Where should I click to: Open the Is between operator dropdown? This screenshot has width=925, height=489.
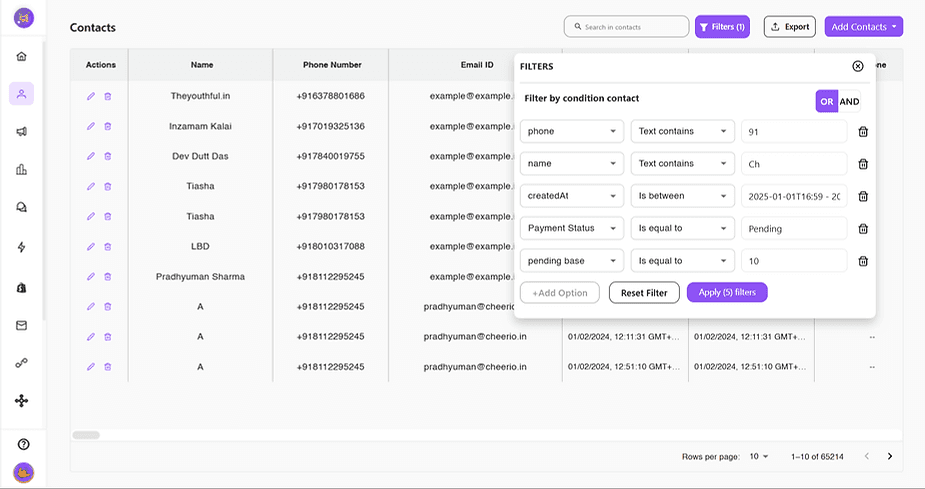click(x=683, y=196)
